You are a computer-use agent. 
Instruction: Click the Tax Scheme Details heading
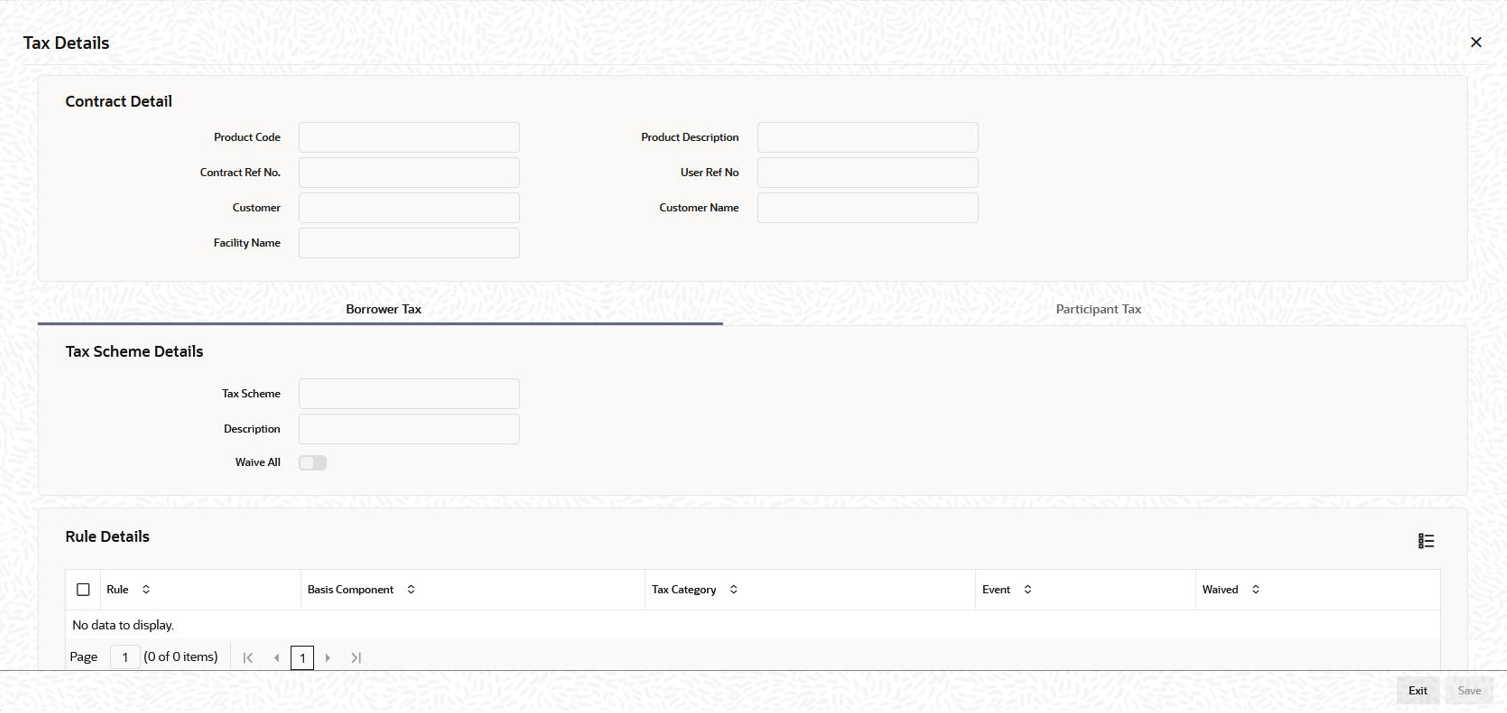pos(134,352)
